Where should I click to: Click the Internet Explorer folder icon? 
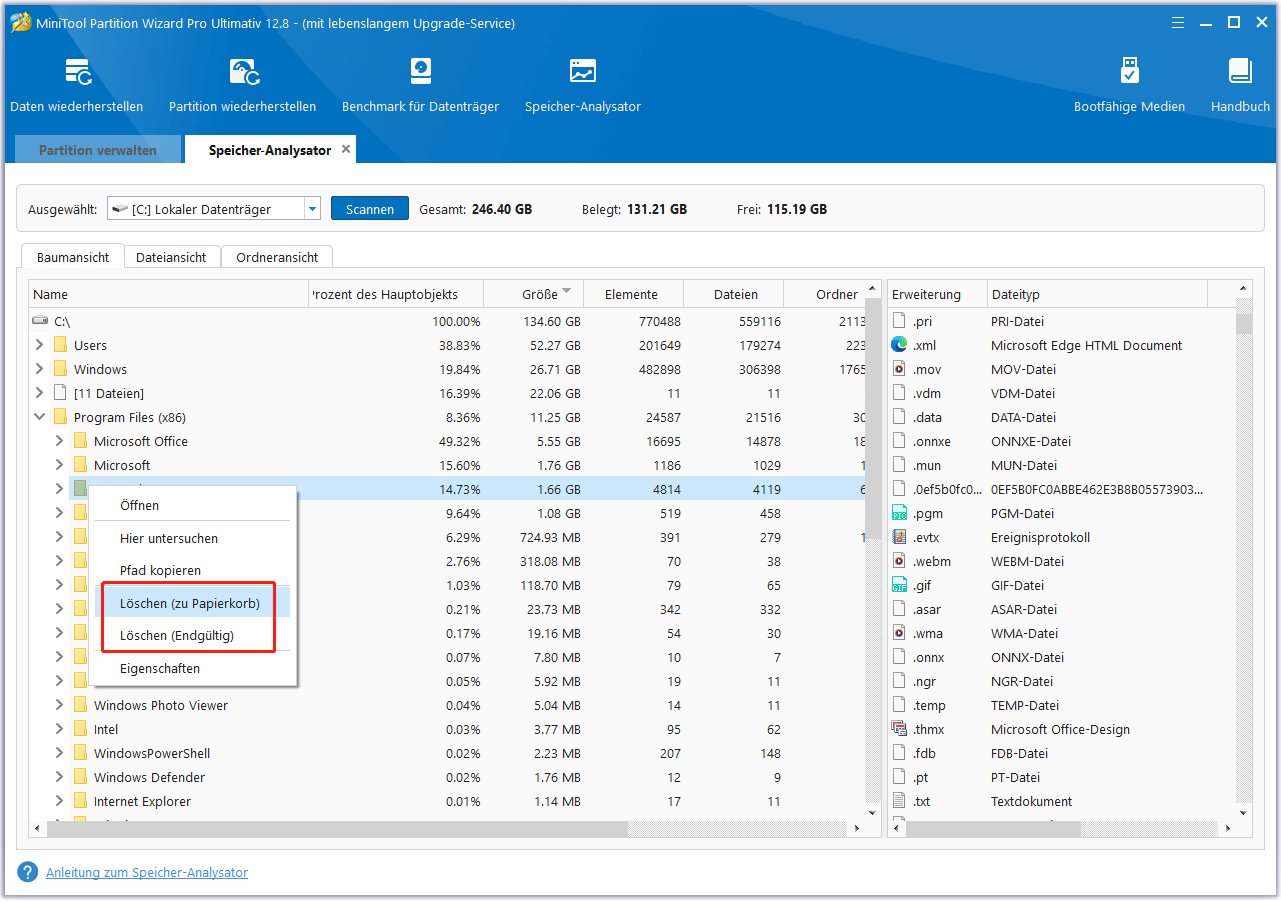(x=81, y=801)
